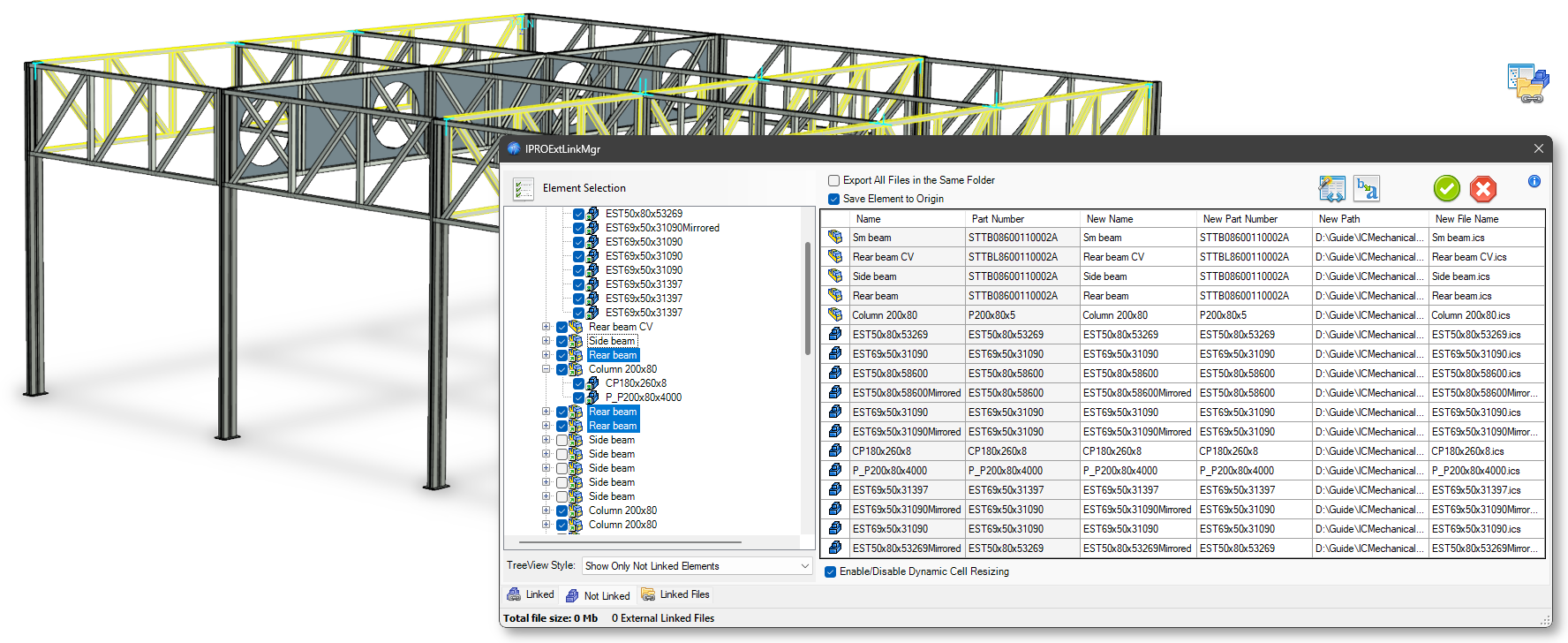Switch to the Linked tab
Screen dimensions: 1568x643
point(531,594)
